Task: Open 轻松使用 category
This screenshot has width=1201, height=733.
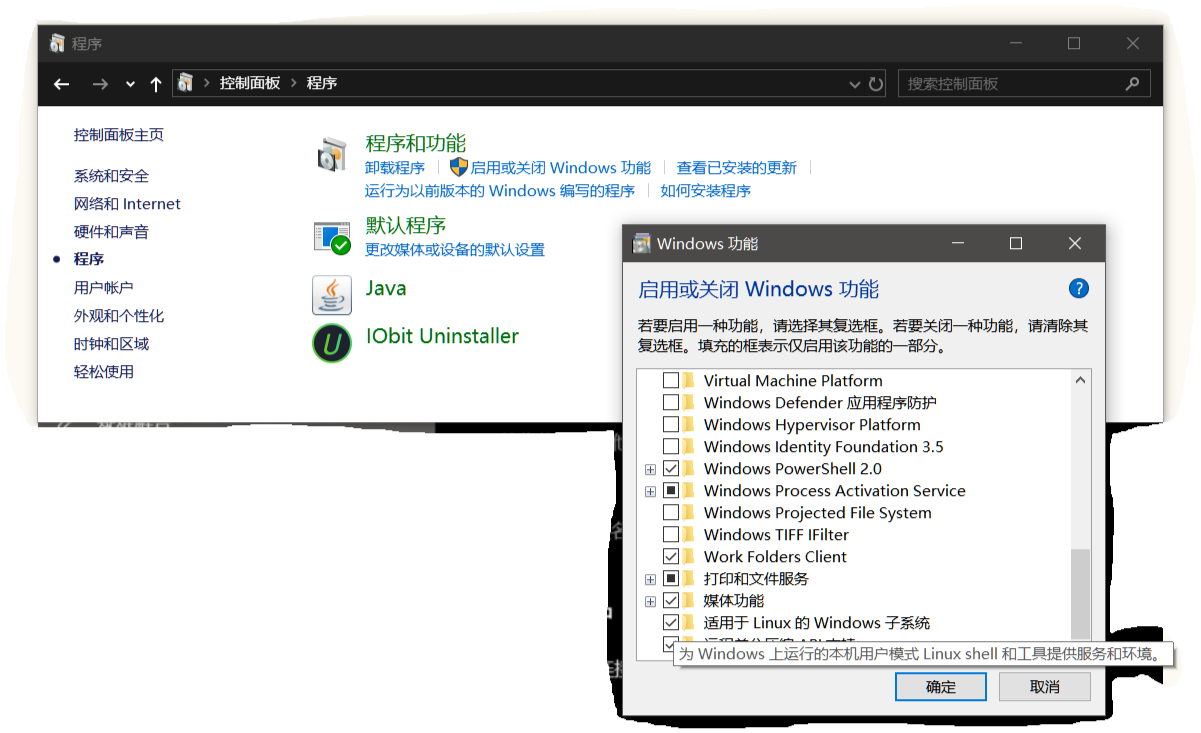Action: pos(103,372)
